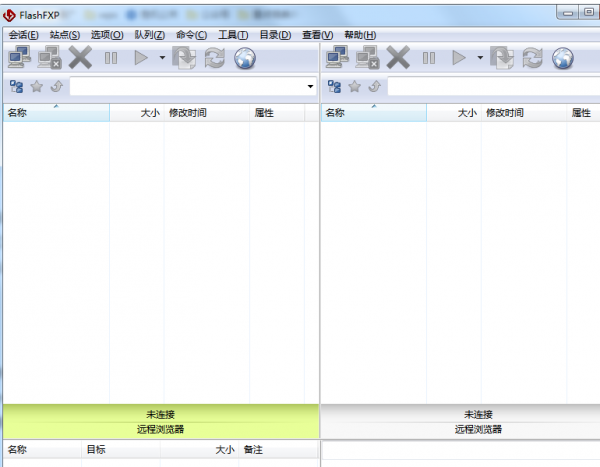Click the left 未连接 status bar
Viewport: 600px width, 467px height.
[160, 413]
